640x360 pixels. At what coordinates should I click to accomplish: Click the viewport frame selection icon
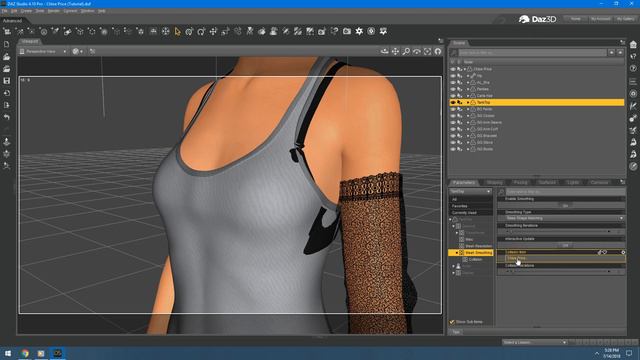point(427,51)
